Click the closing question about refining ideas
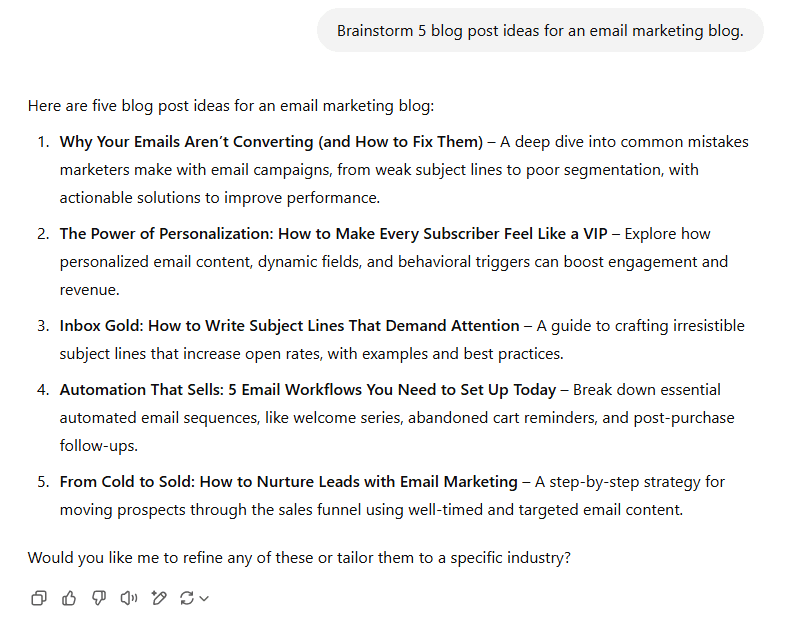Image resolution: width=797 pixels, height=621 pixels. [299, 558]
